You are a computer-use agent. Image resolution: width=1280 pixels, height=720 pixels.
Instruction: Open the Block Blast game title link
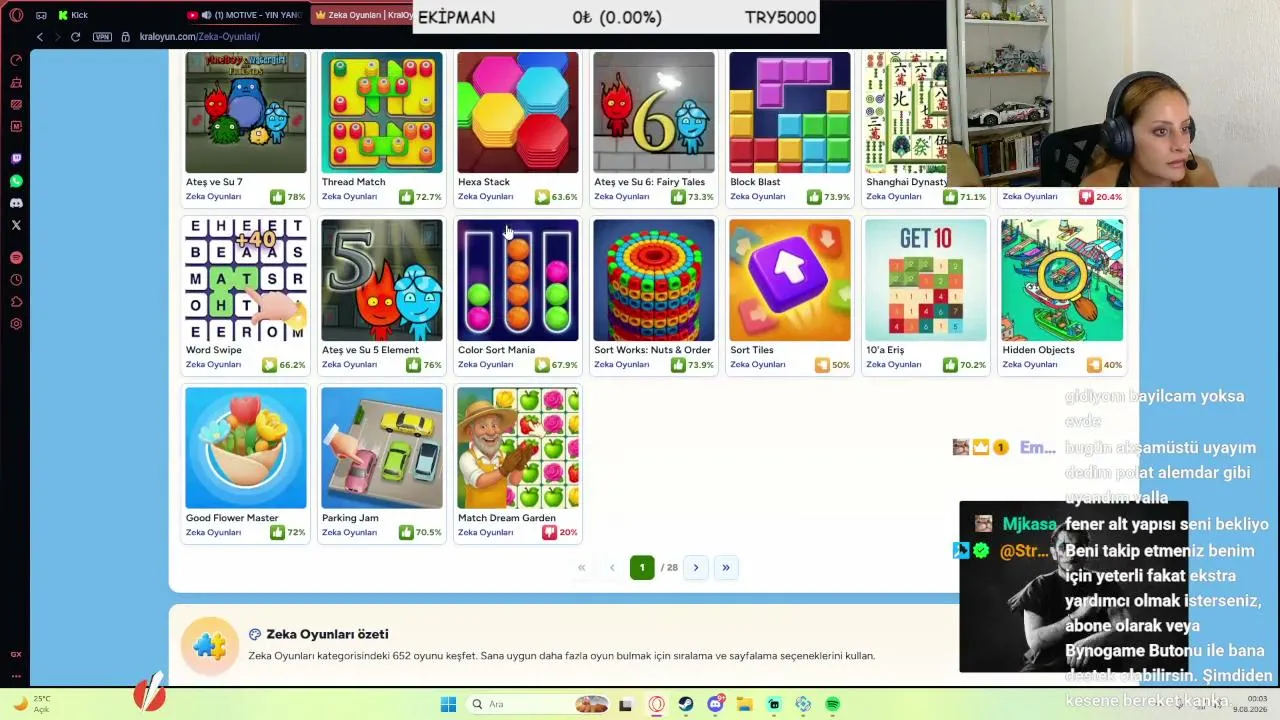pos(755,182)
